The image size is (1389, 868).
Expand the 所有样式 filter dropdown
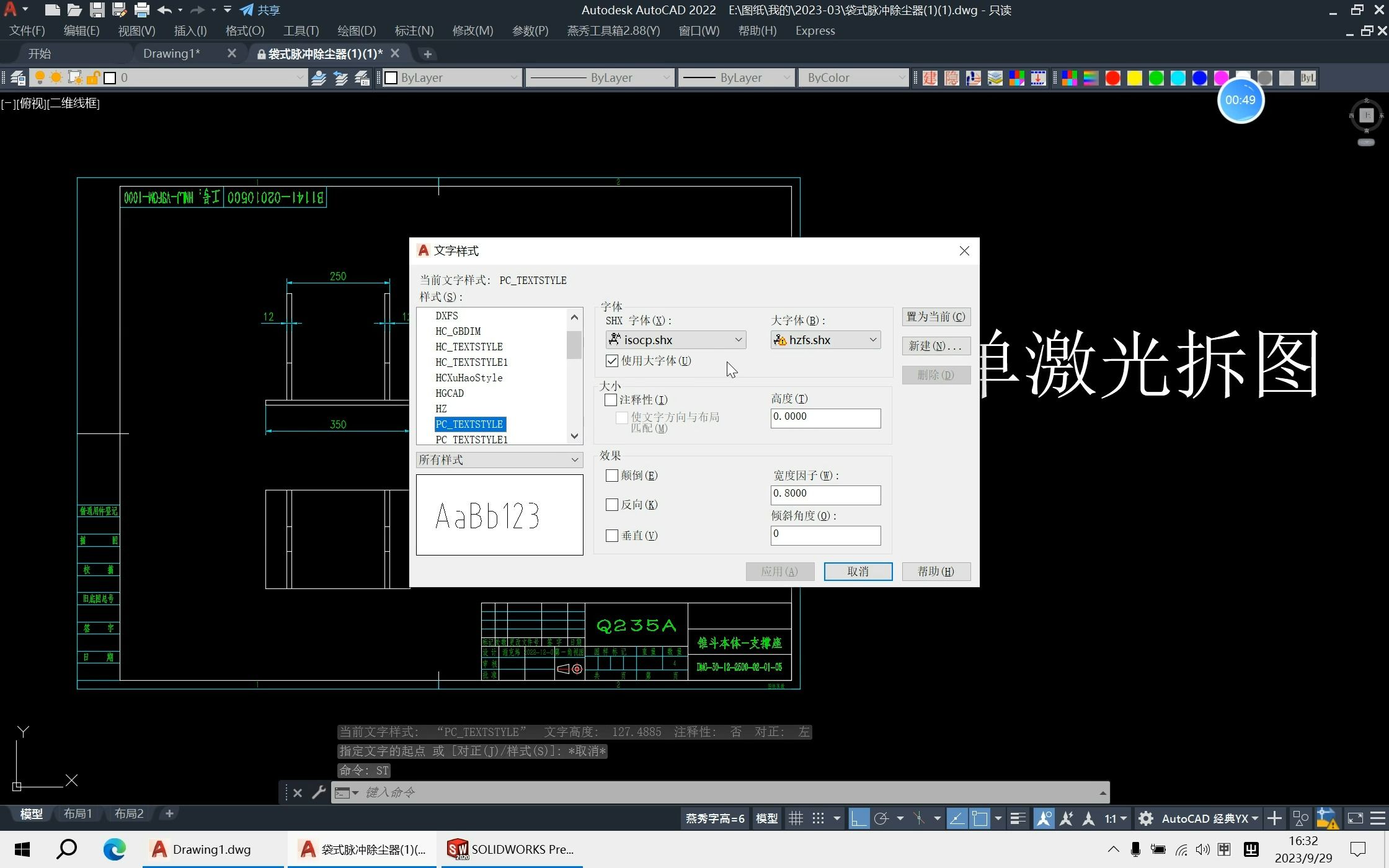574,459
